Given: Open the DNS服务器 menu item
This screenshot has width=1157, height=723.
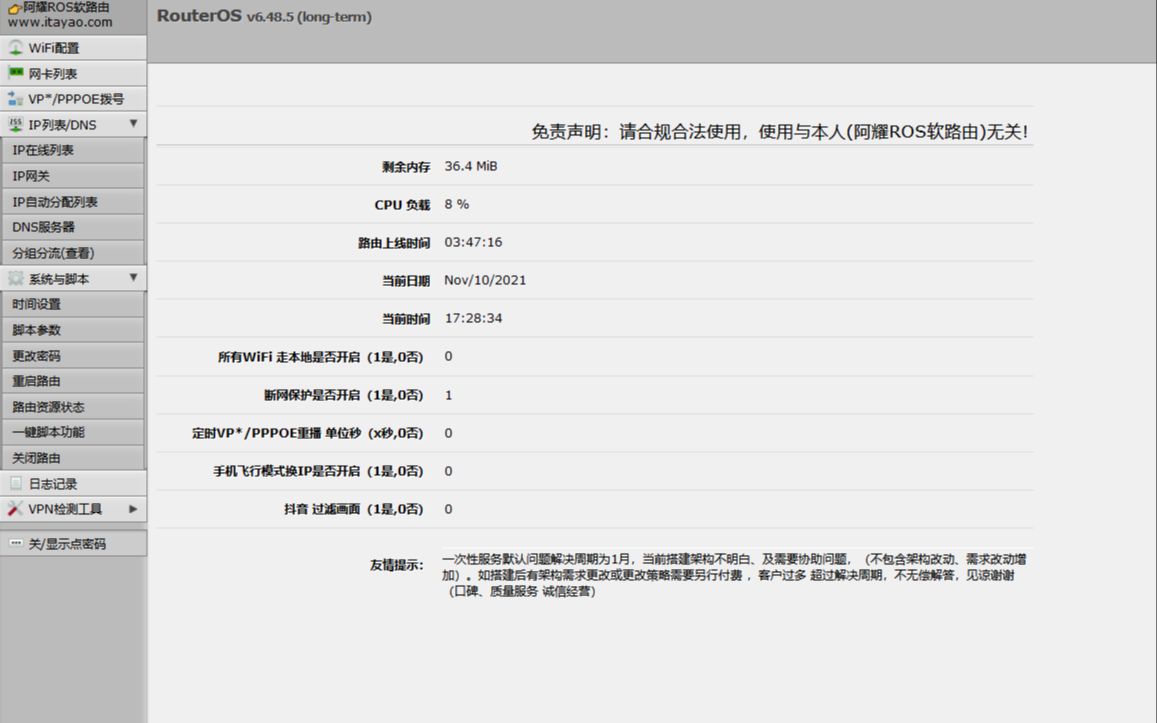Looking at the screenshot, I should click(x=40, y=226).
